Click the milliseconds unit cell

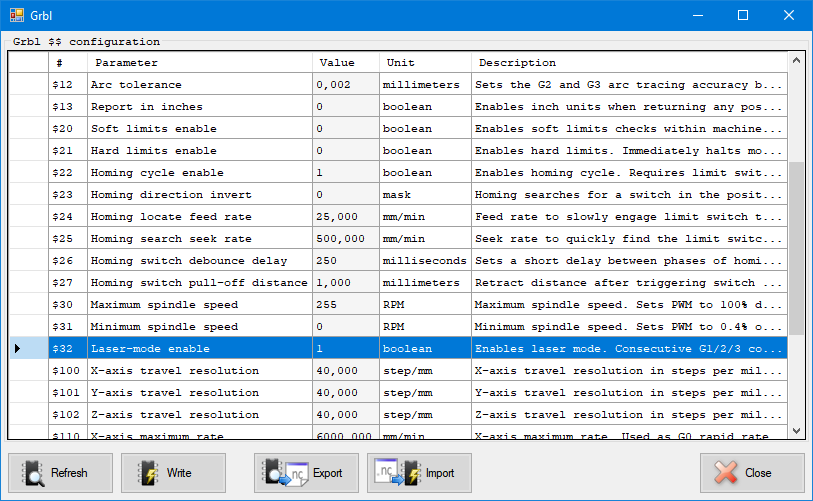pos(425,260)
